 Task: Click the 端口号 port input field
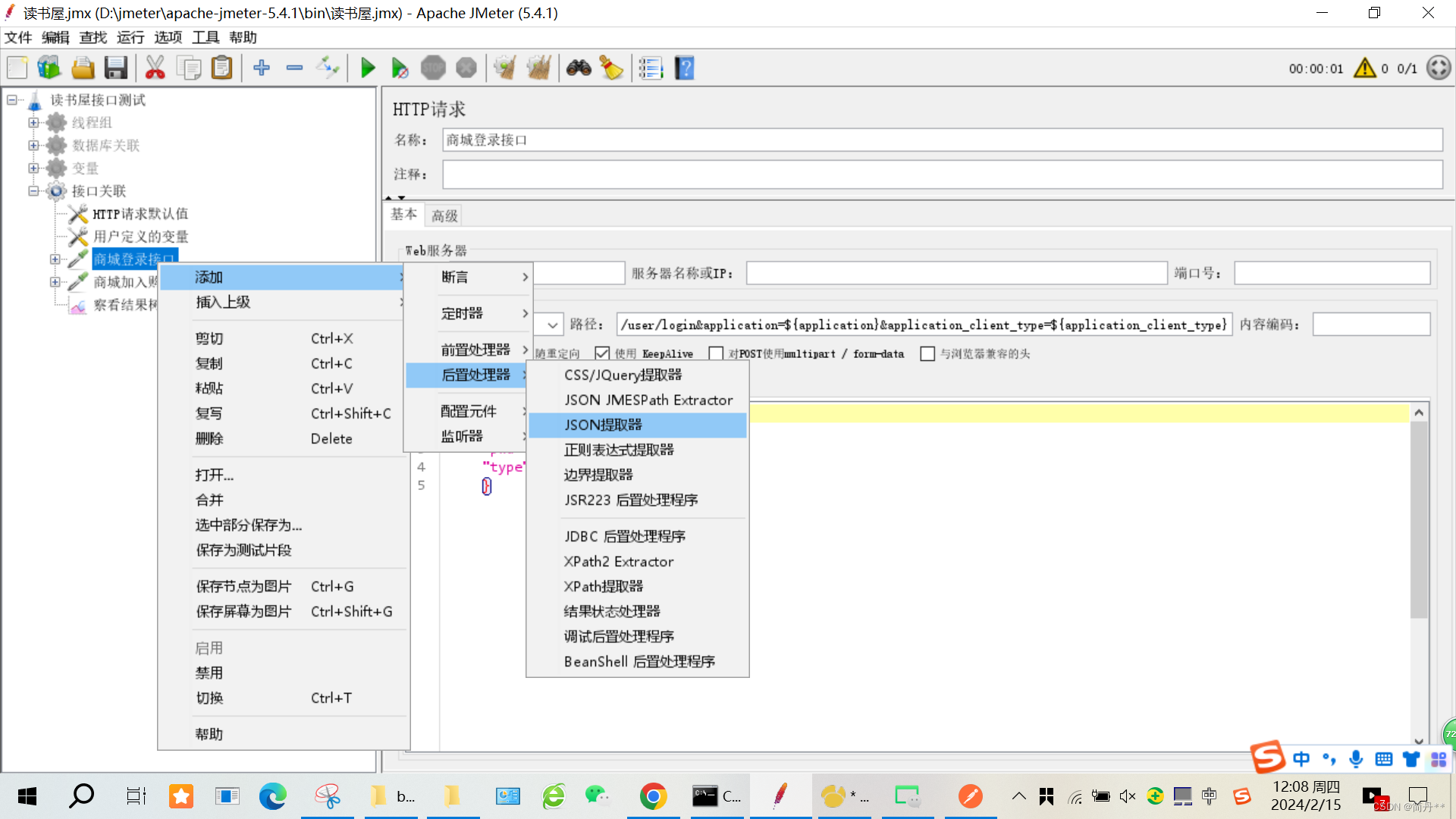point(1332,273)
